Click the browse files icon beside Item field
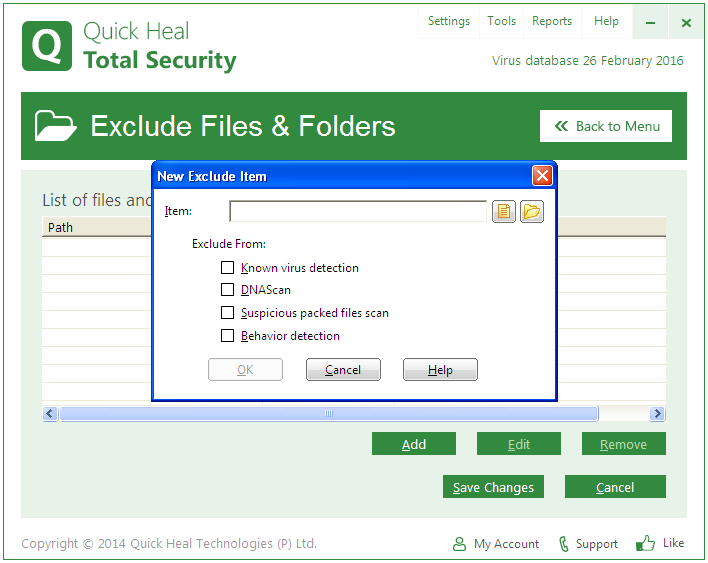Viewport: 708px width, 563px height. [x=503, y=211]
